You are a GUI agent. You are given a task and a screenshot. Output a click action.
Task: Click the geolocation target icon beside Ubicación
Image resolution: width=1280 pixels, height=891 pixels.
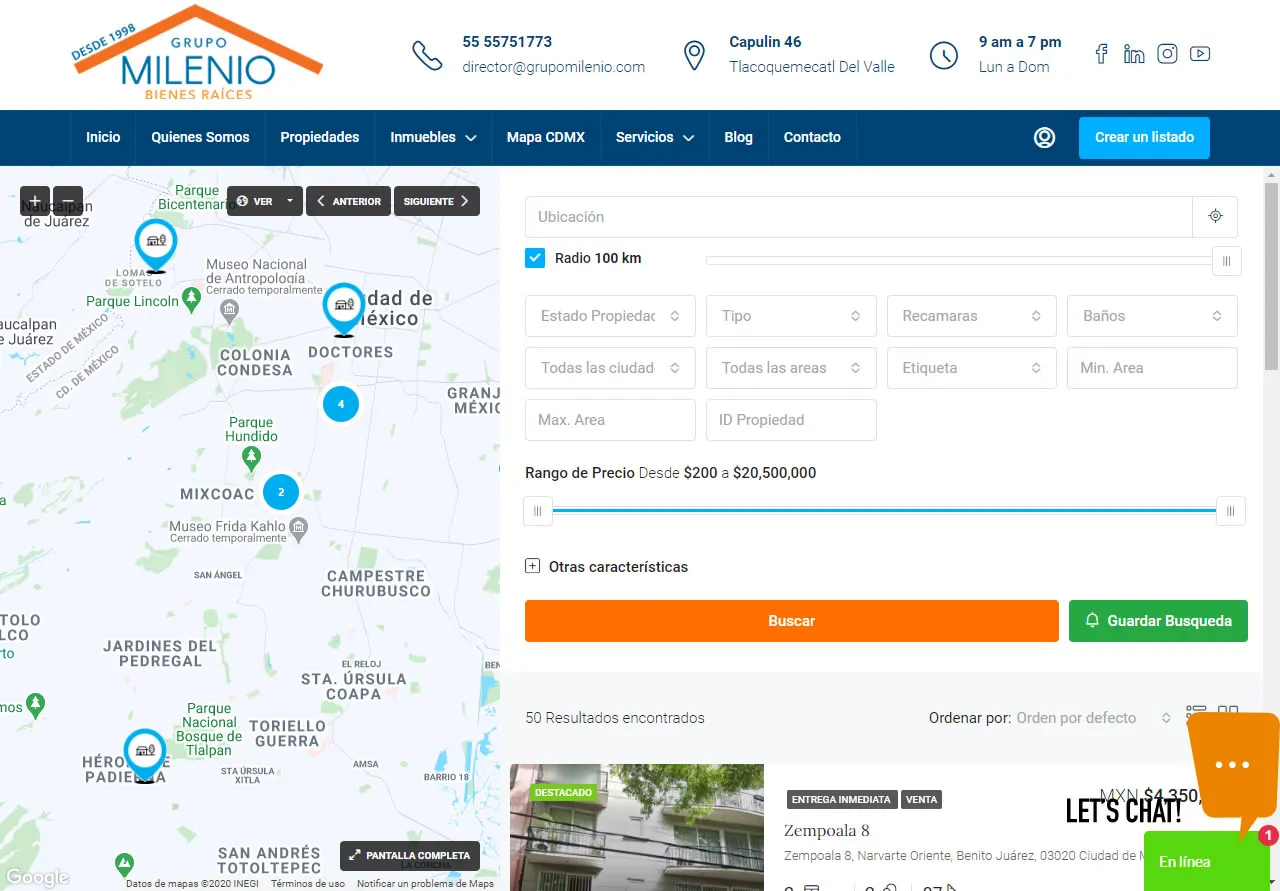[x=1215, y=216]
